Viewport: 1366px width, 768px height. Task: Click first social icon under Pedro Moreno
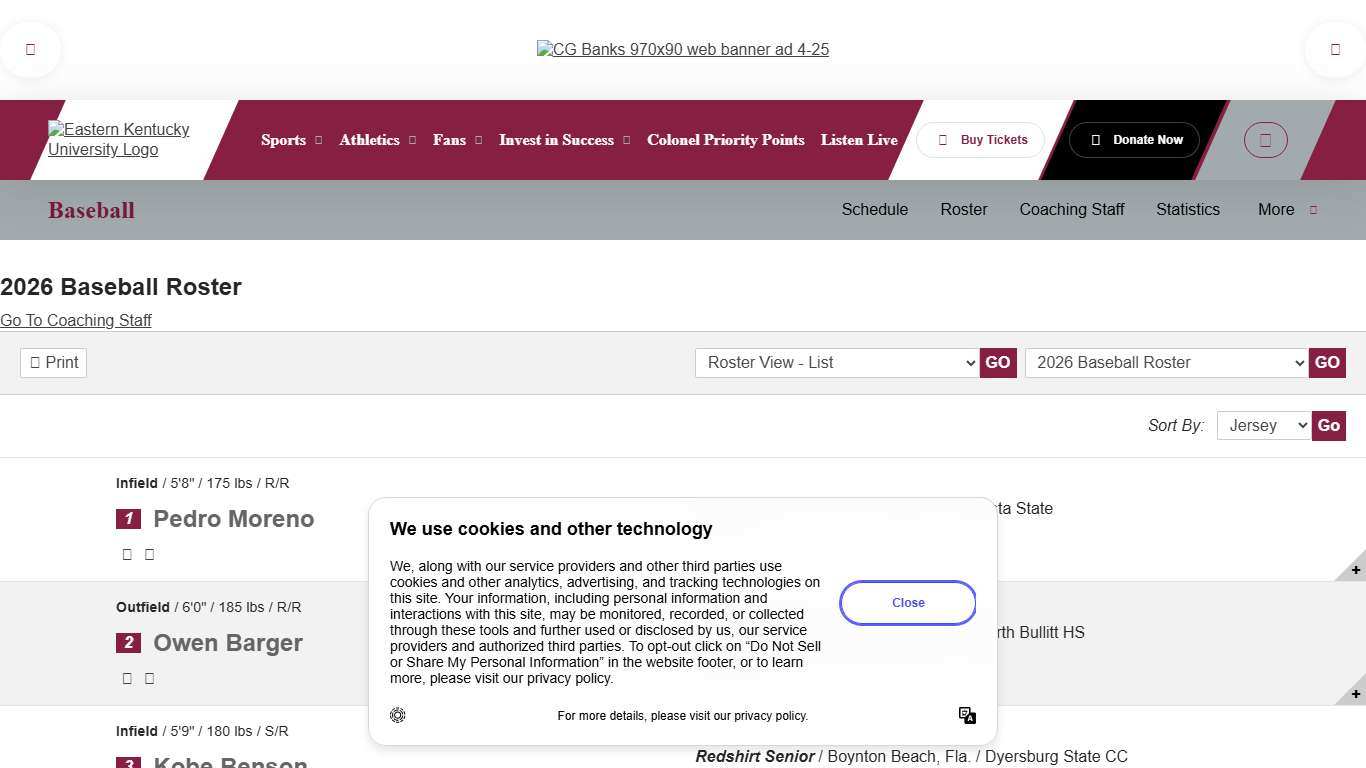tap(127, 554)
